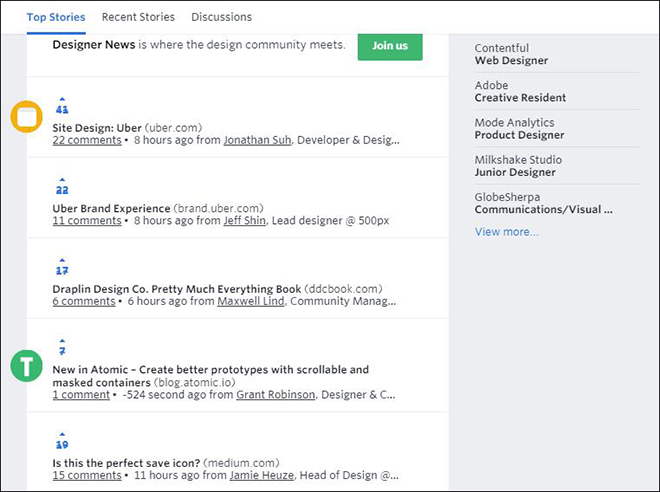Screen dimensions: 660x492
Task: Open Is this the perfect save icon?
Action: point(126,463)
